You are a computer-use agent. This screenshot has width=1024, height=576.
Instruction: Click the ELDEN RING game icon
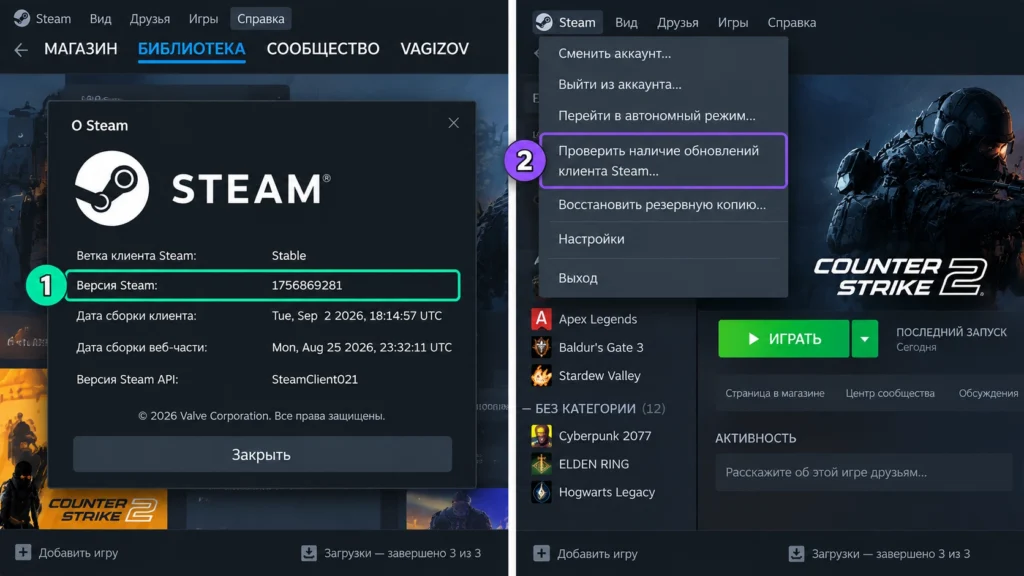[541, 464]
